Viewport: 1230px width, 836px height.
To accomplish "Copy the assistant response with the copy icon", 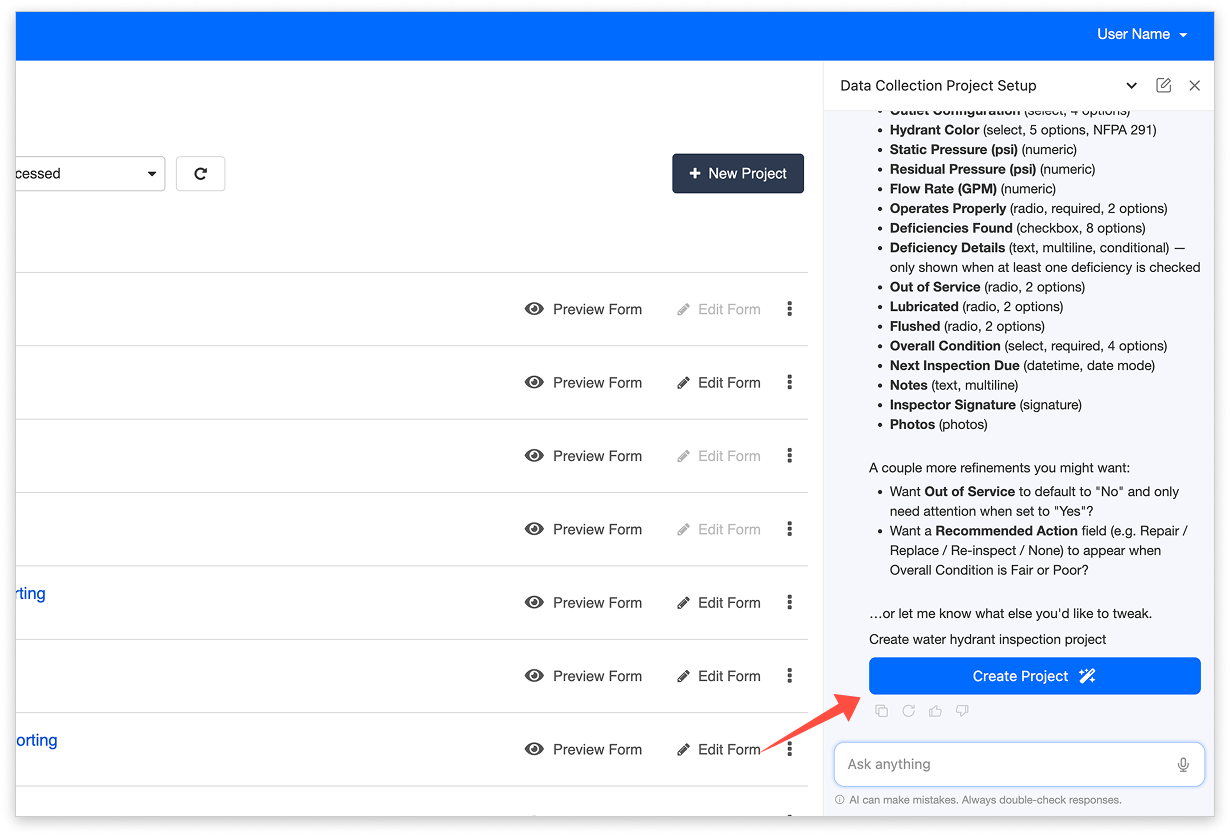I will coord(881,711).
